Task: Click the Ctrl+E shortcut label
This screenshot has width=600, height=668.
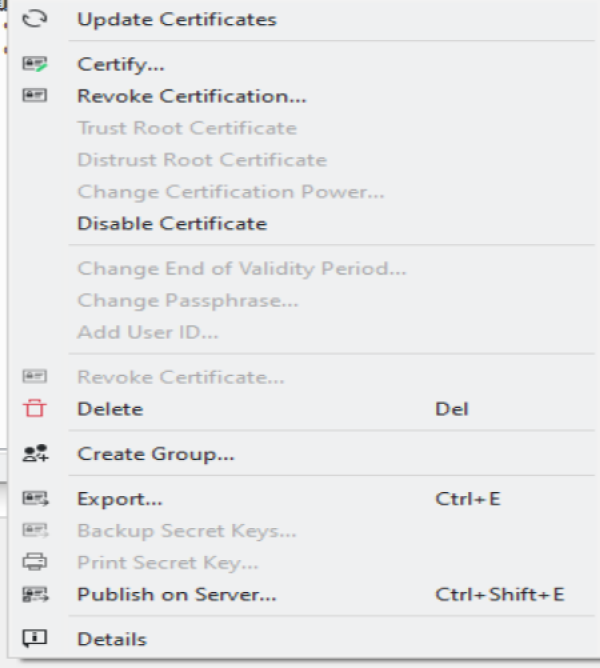Action: [x=468, y=498]
